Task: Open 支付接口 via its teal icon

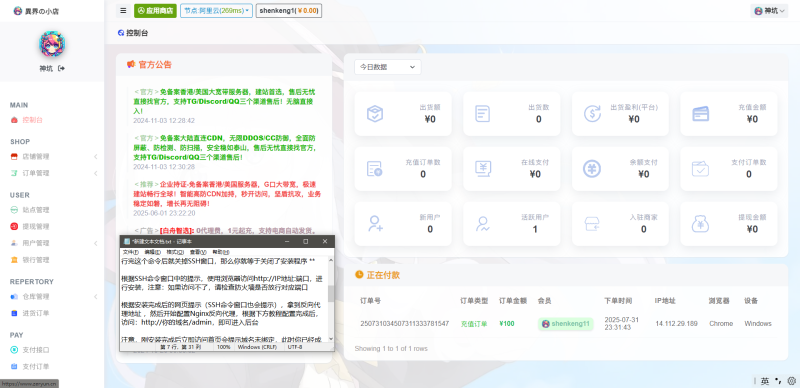Action: (14, 350)
